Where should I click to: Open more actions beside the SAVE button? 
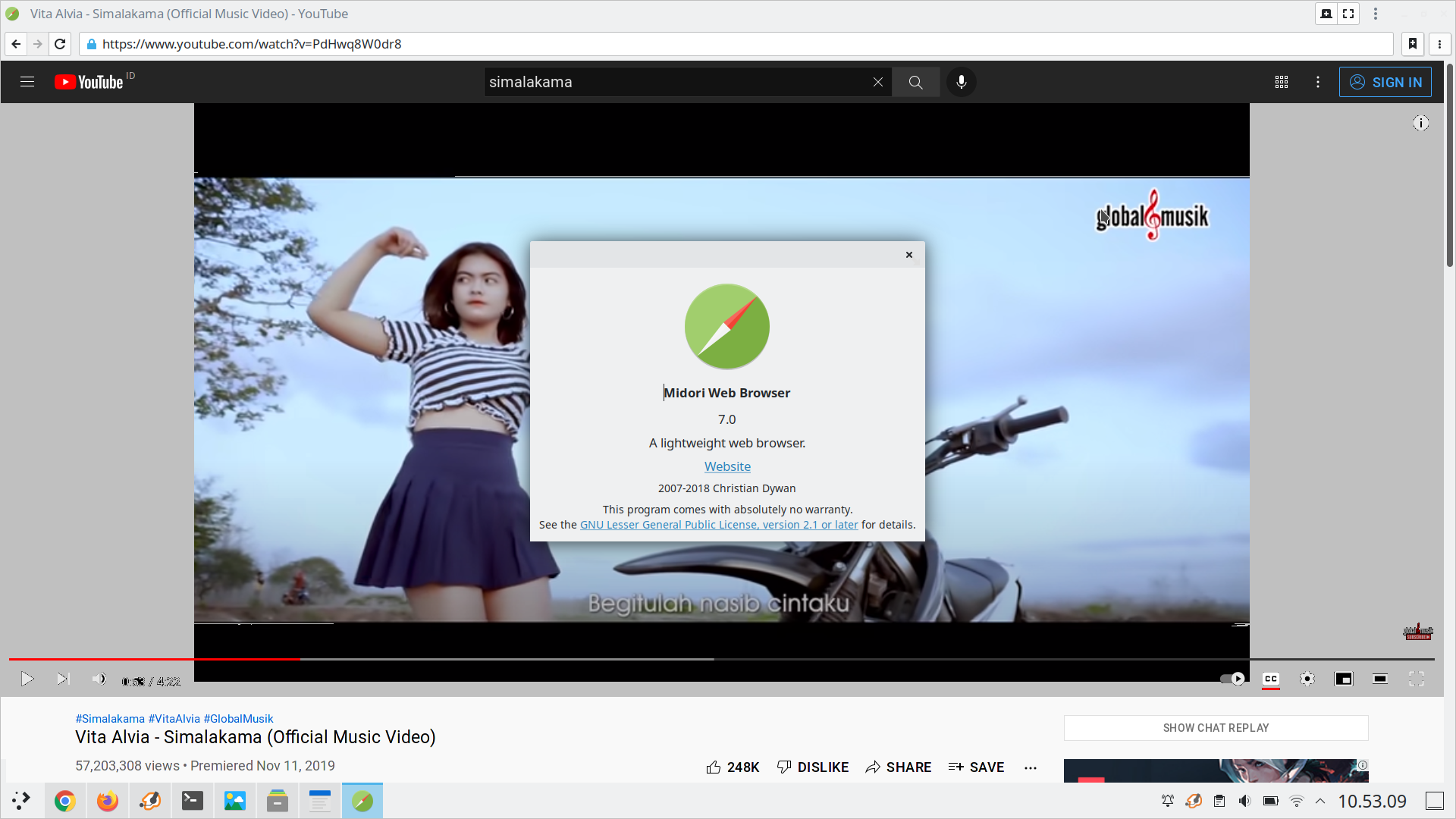(1030, 767)
